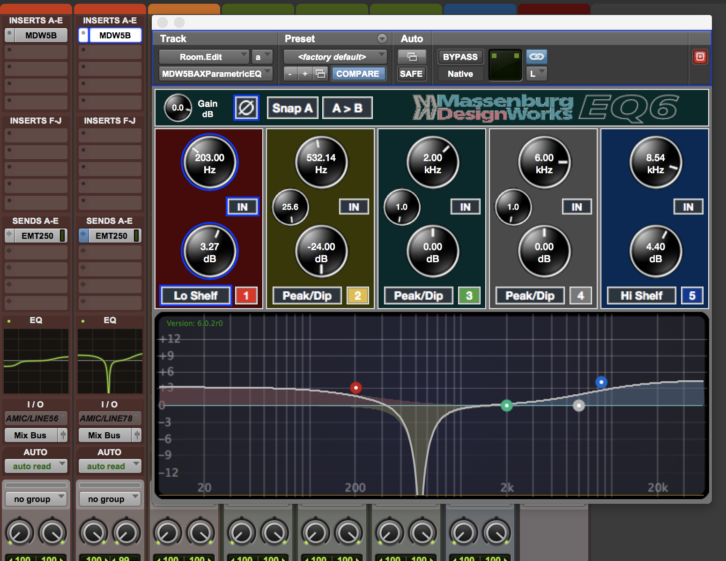Viewport: 726px width, 561px height.
Task: Click the 25.6 Q knob
Action: pos(290,207)
